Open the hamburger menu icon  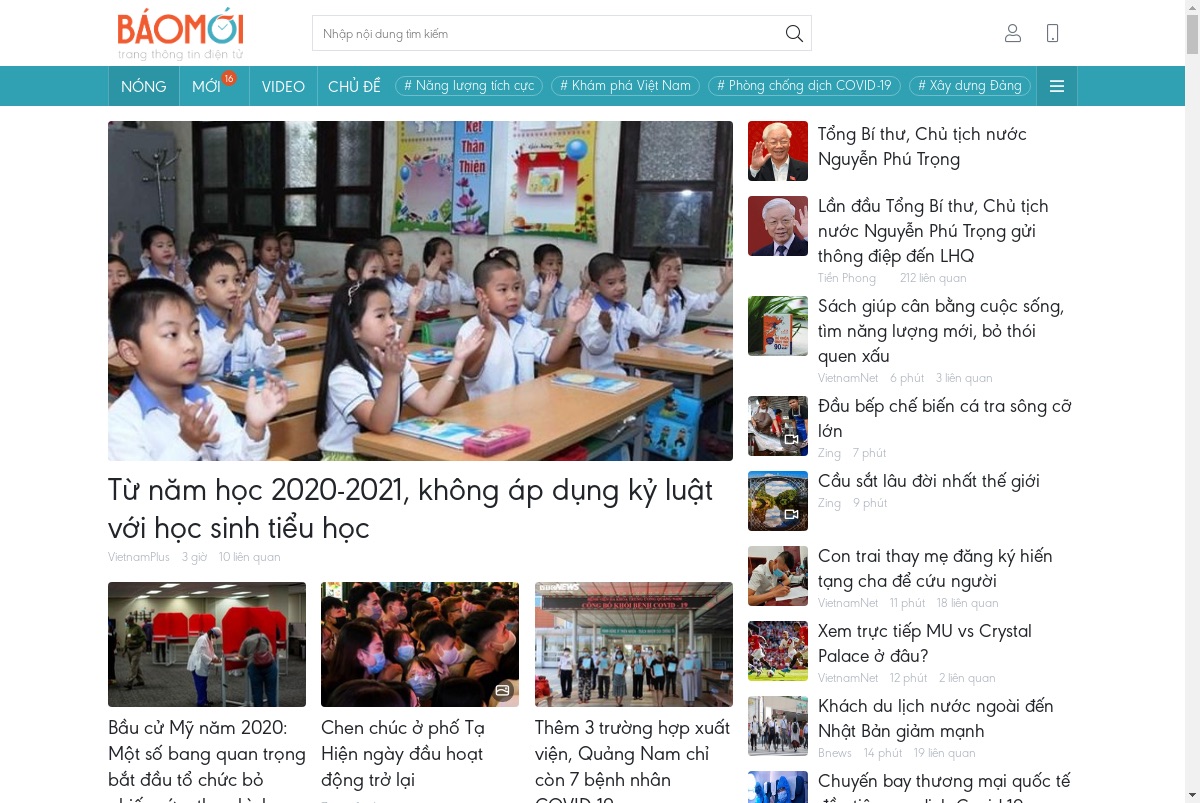click(1057, 86)
